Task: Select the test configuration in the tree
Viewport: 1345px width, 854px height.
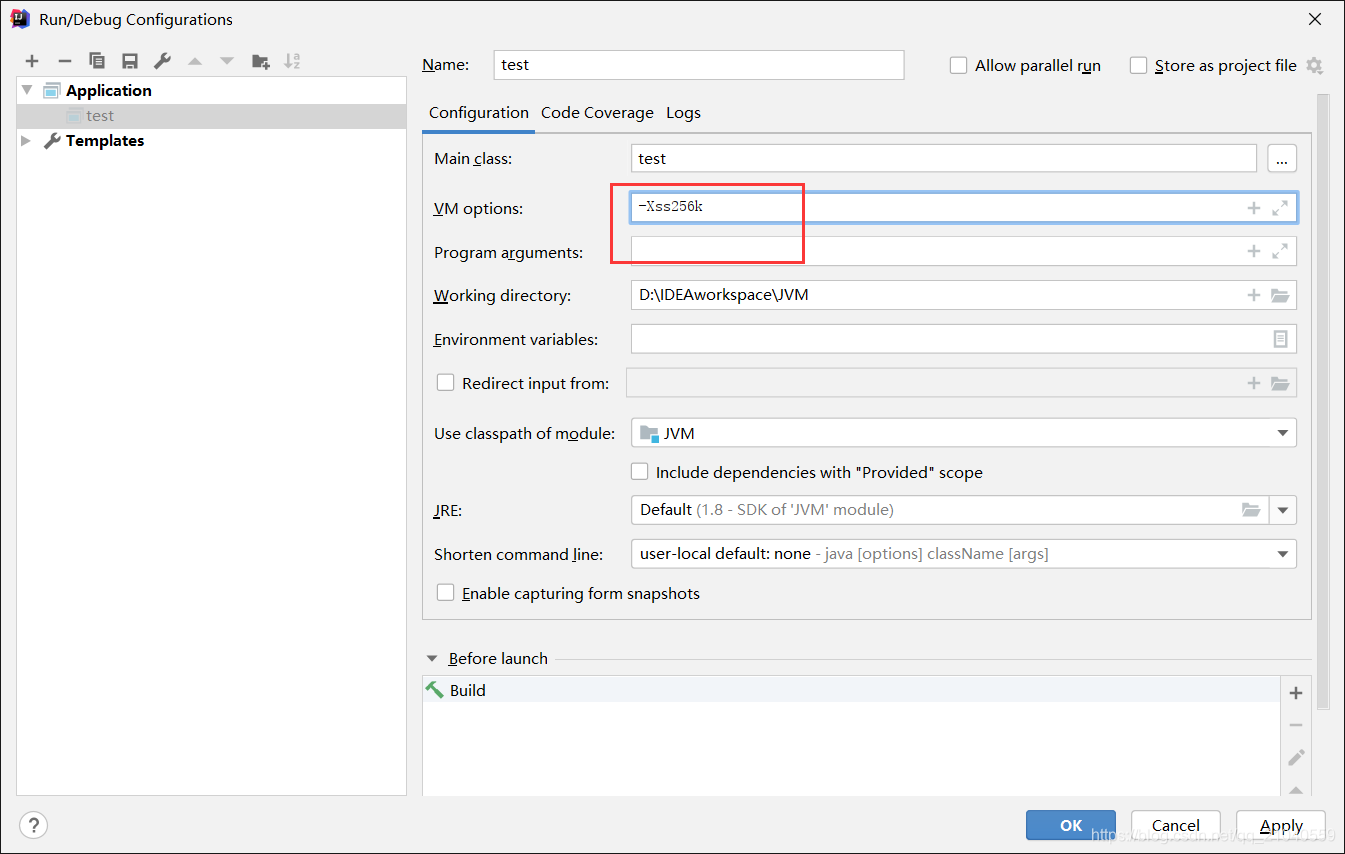Action: [211, 116]
